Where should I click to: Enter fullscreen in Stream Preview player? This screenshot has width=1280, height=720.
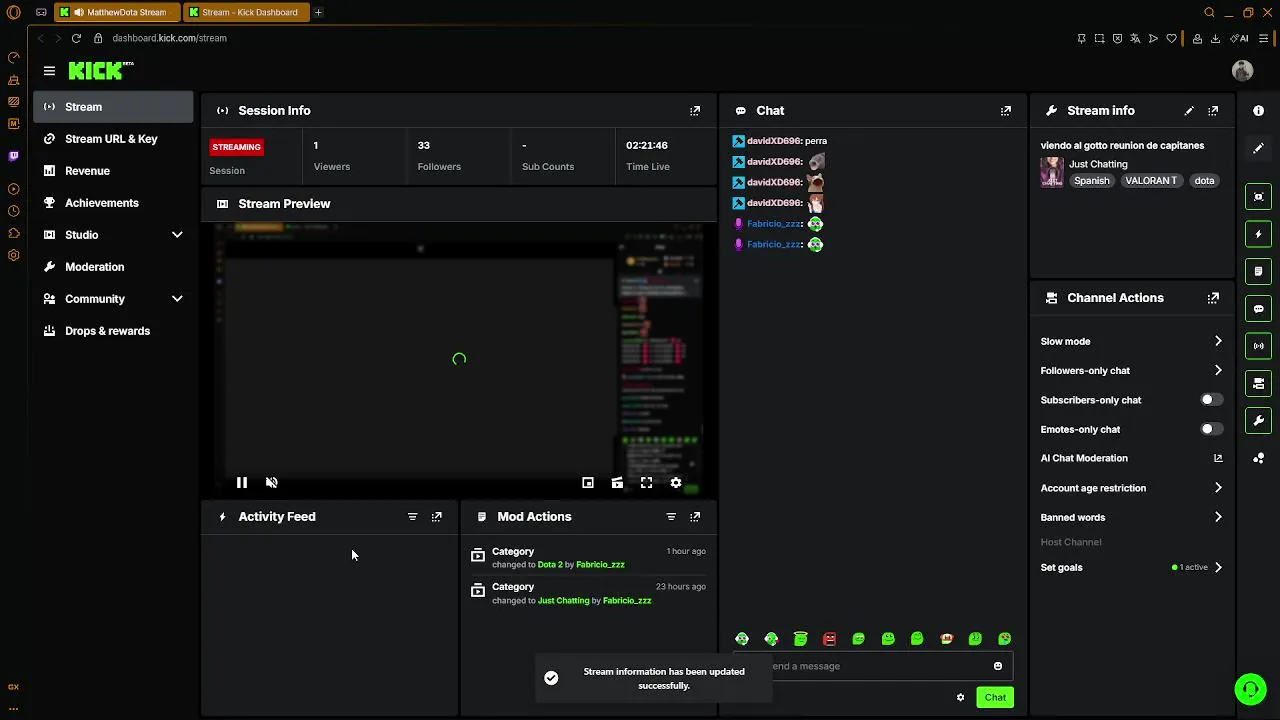click(x=647, y=483)
